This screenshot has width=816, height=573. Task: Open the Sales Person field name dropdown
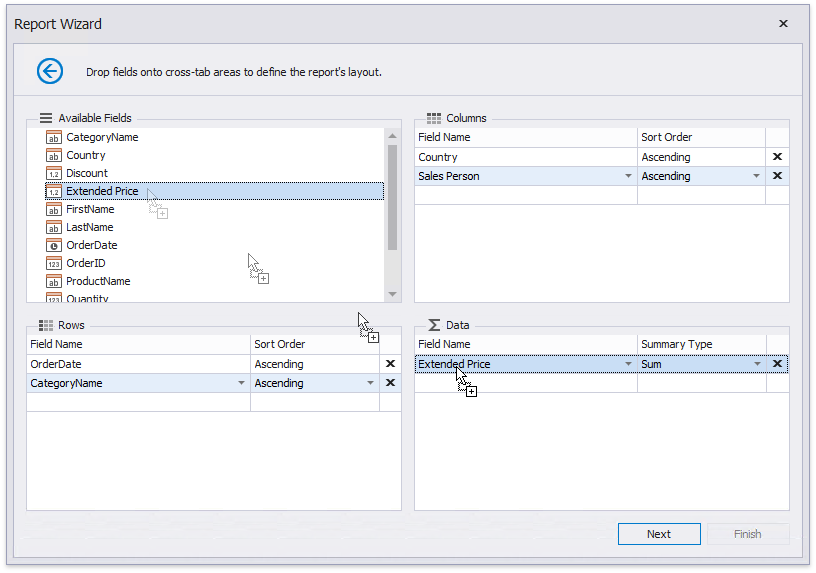[x=628, y=176]
